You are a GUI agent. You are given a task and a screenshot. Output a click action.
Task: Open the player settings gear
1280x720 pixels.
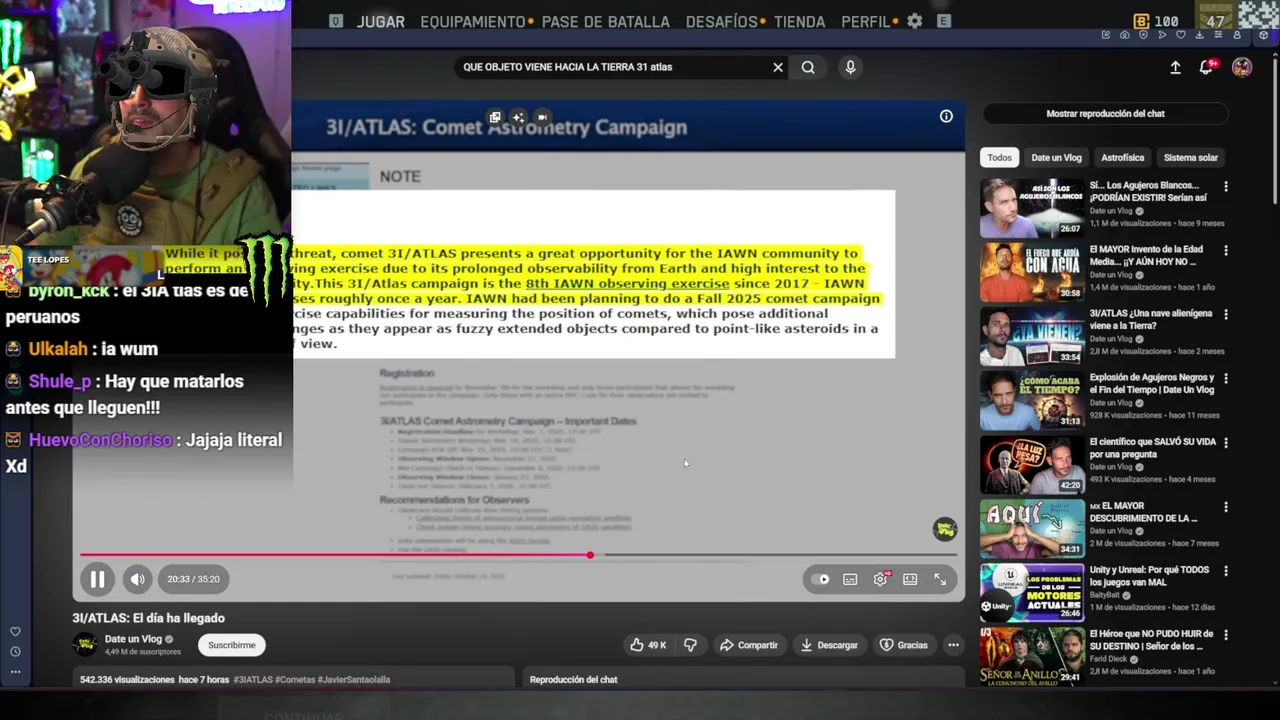pyautogui.click(x=880, y=579)
